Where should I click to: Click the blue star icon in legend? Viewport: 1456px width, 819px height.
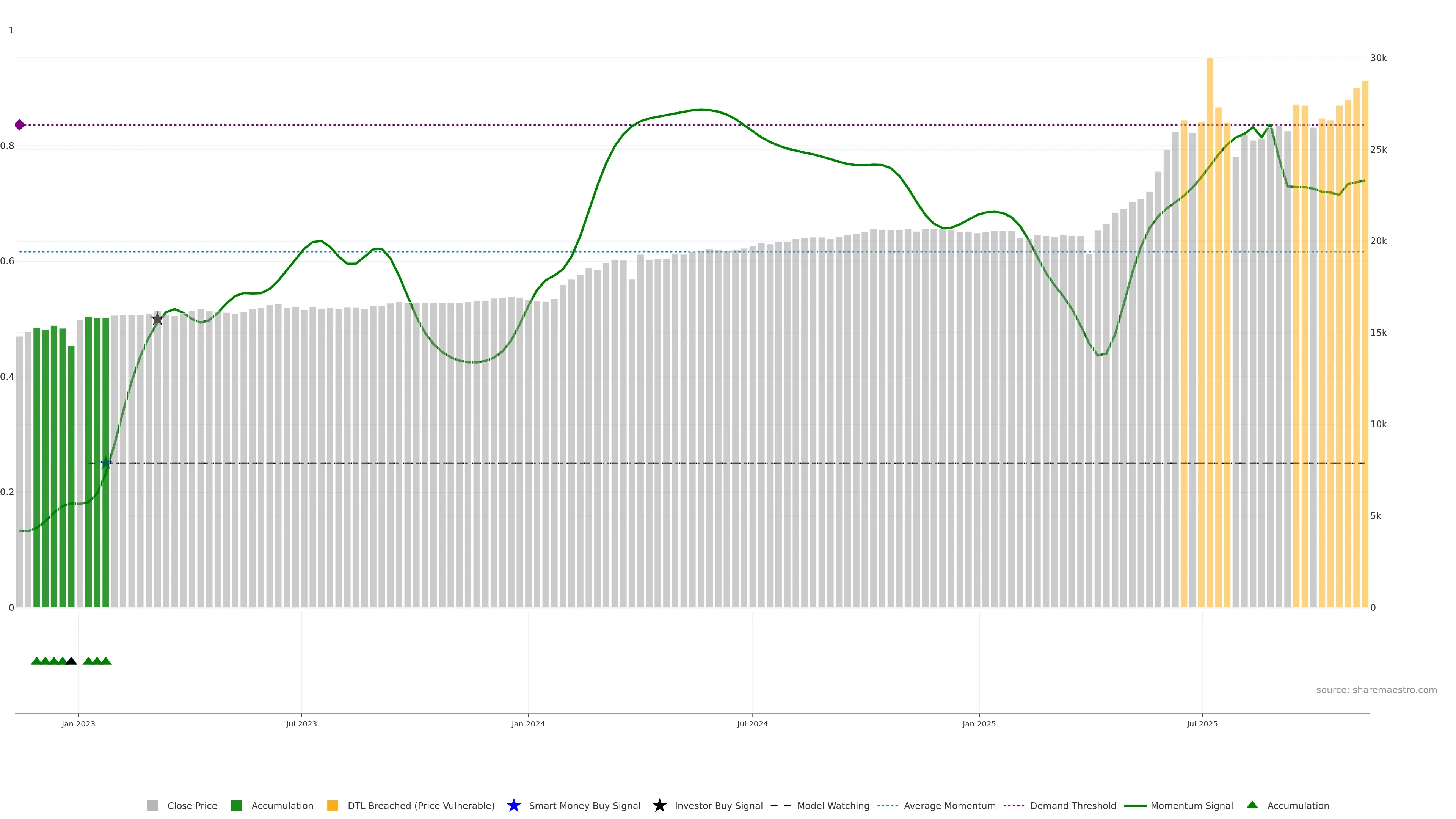513,805
